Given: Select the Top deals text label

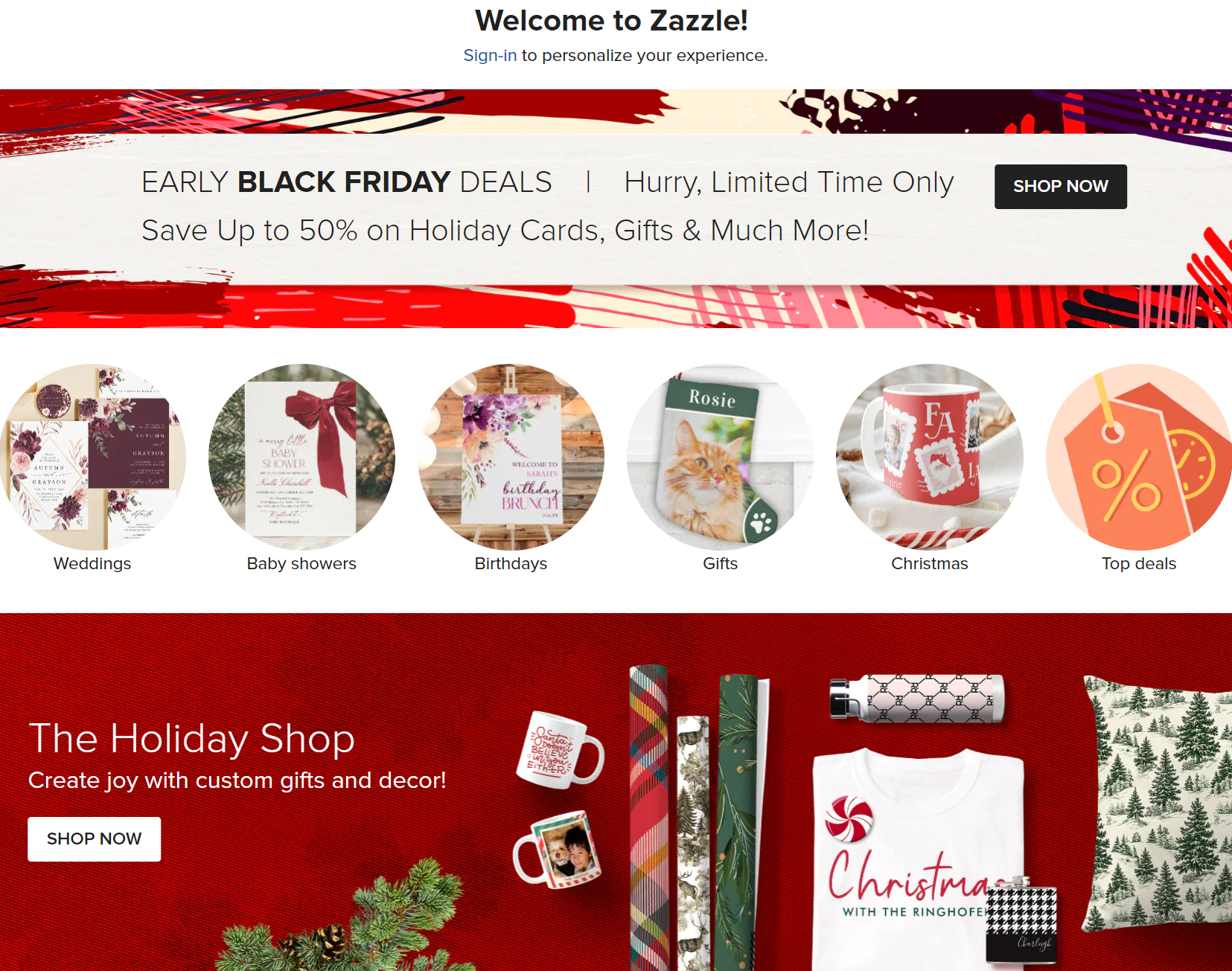Looking at the screenshot, I should [1139, 563].
